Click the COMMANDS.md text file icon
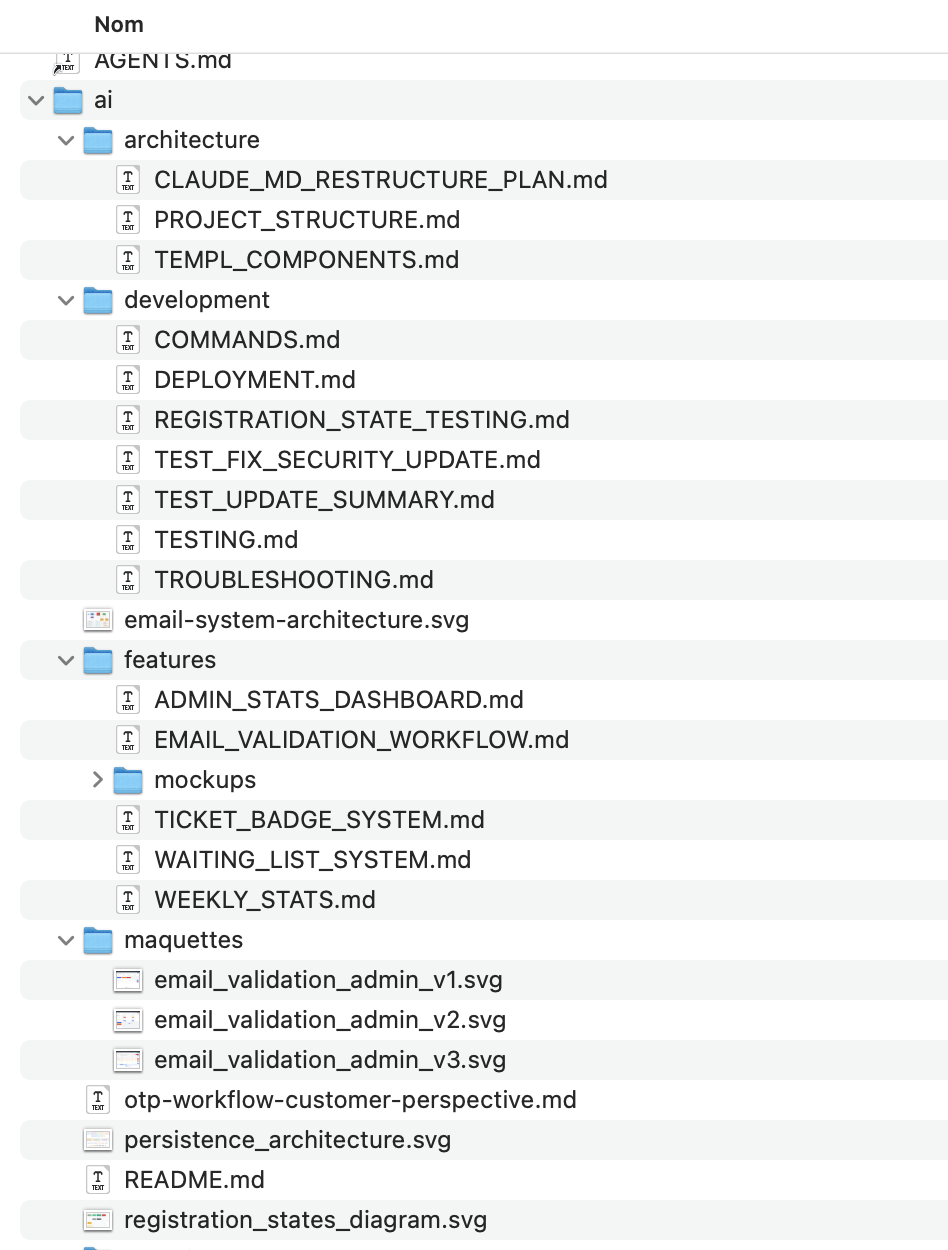The height and width of the screenshot is (1250, 948). point(128,340)
